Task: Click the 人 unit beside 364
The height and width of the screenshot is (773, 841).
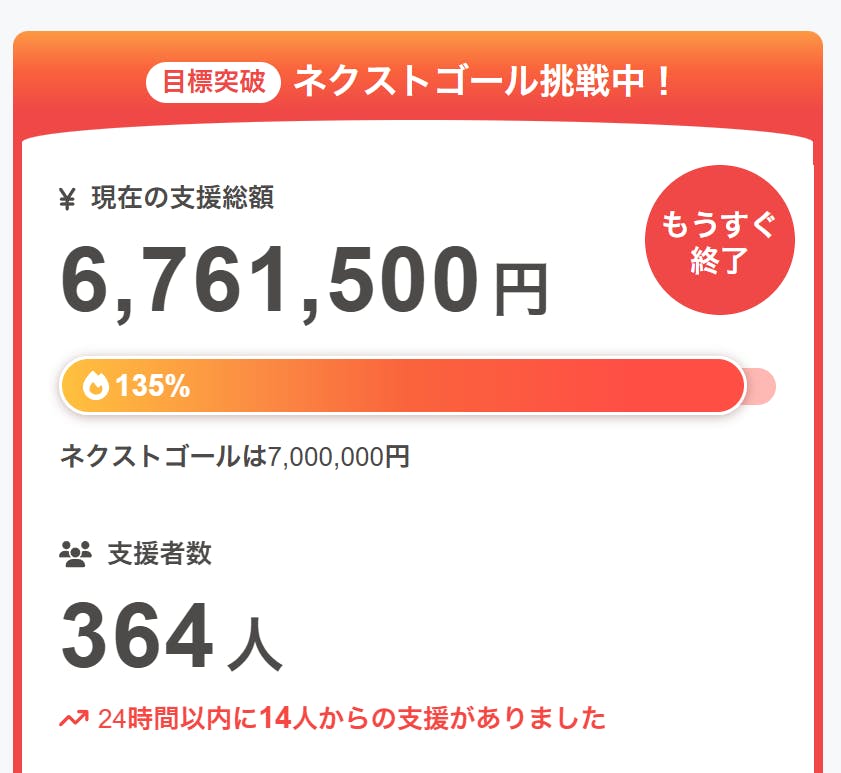Action: coord(254,646)
